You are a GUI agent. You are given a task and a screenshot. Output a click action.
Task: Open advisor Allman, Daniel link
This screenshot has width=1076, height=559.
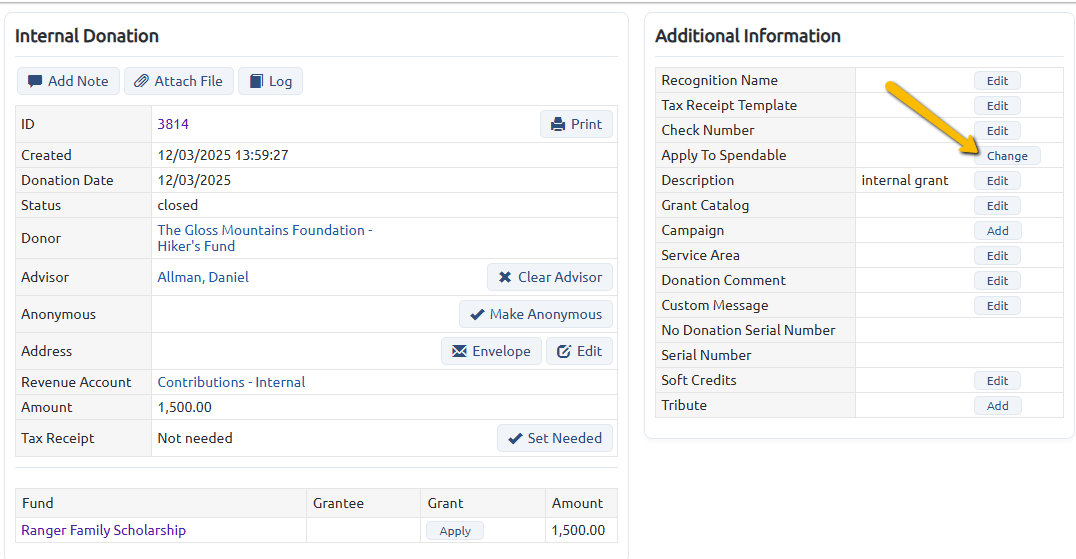click(203, 277)
